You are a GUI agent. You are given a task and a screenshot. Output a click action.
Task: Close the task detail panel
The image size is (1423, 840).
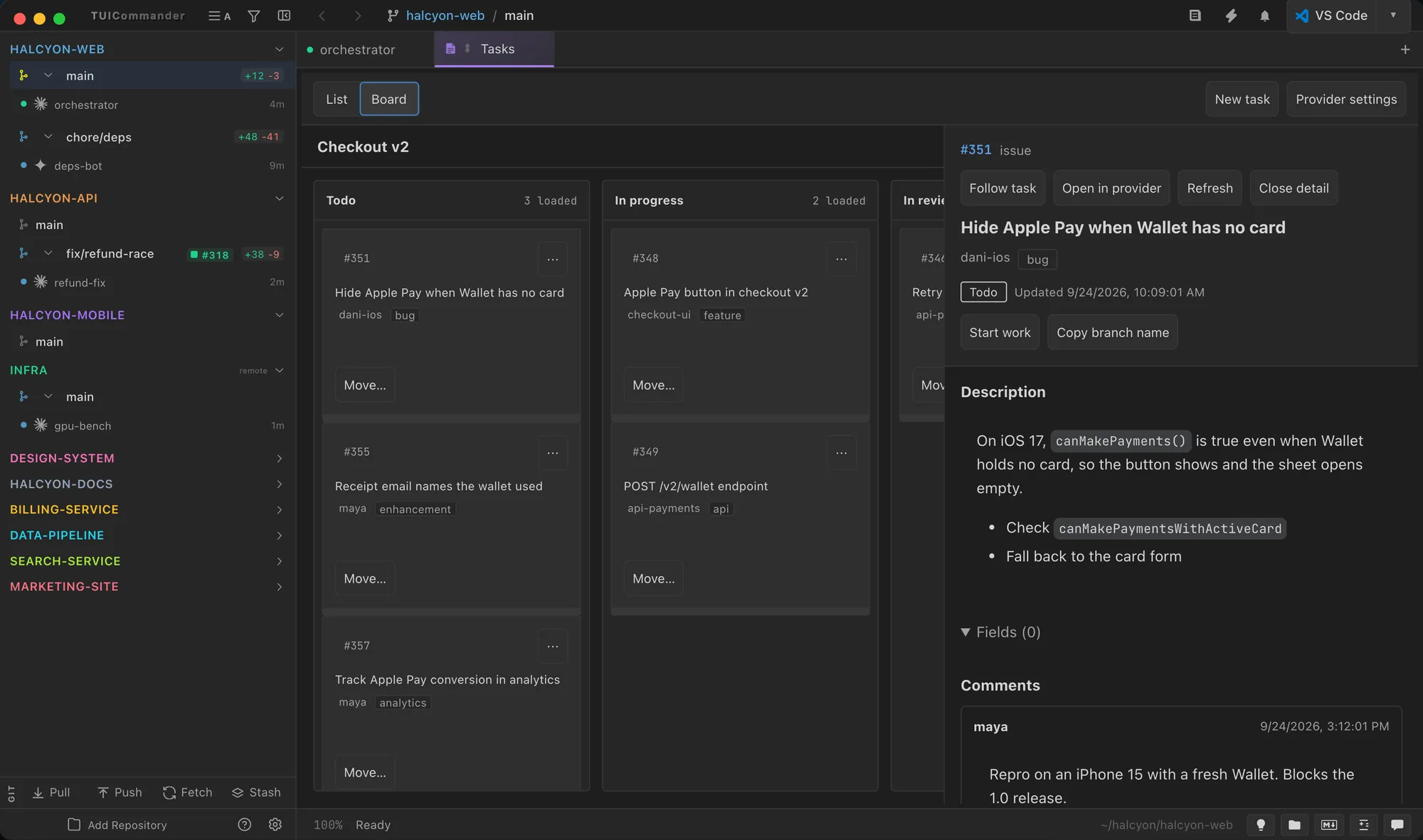tap(1294, 188)
